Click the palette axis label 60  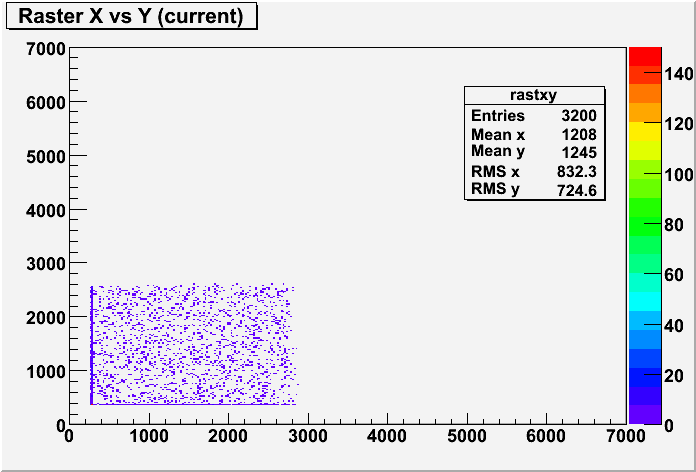pyautogui.click(x=675, y=275)
